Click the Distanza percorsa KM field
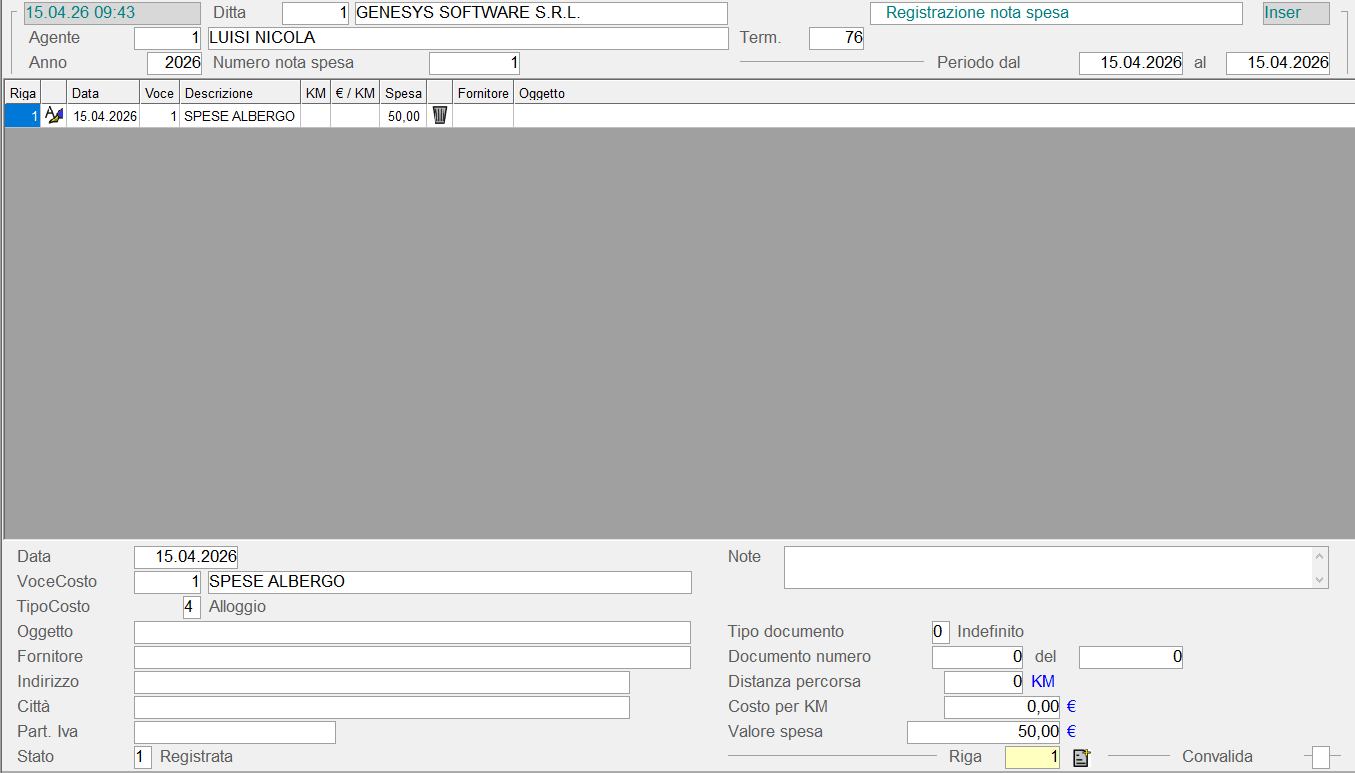1355x773 pixels. tap(984, 682)
